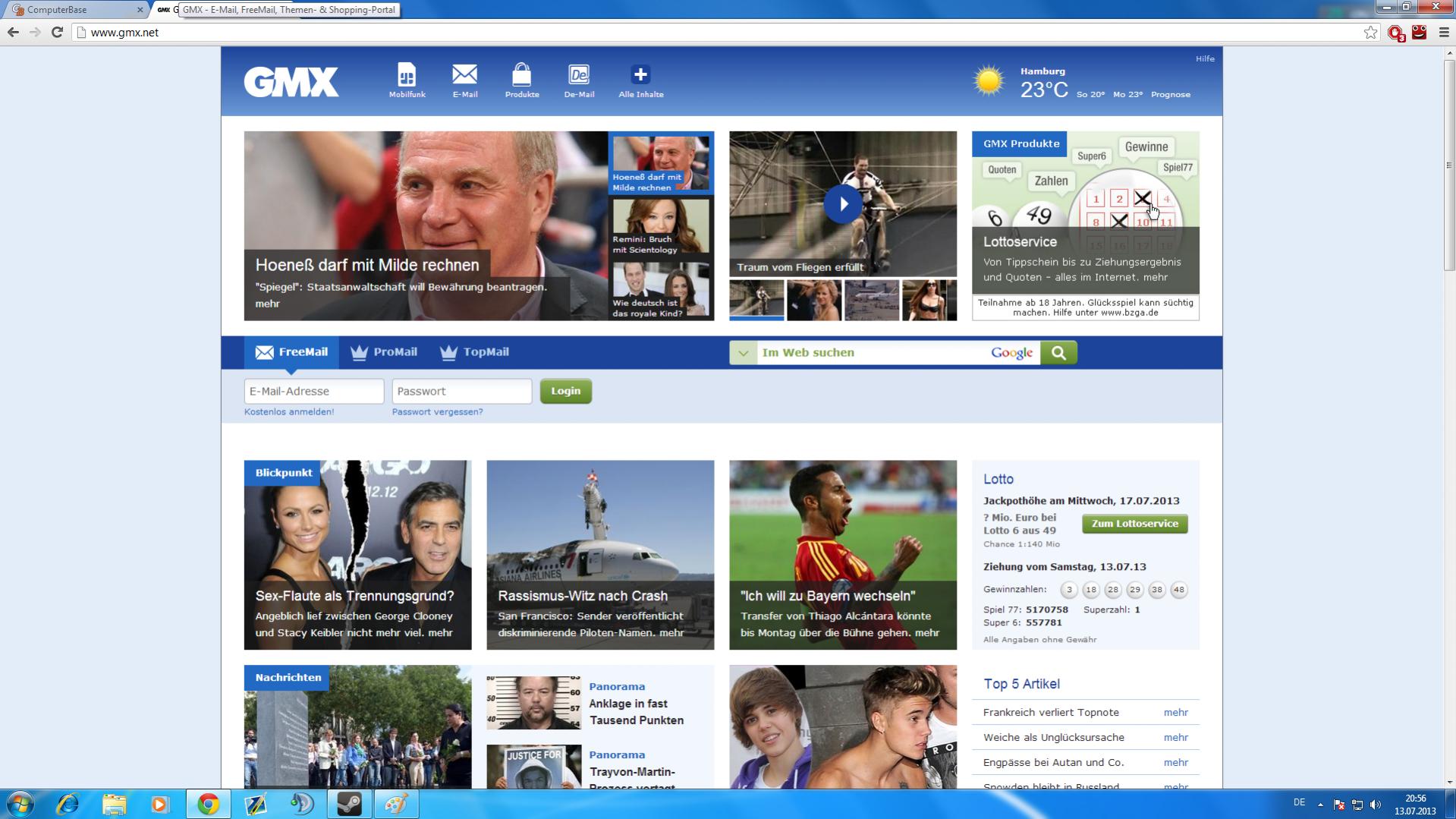Image resolution: width=1456 pixels, height=819 pixels.
Task: Click the volume speaker tray icon
Action: coord(1376,805)
